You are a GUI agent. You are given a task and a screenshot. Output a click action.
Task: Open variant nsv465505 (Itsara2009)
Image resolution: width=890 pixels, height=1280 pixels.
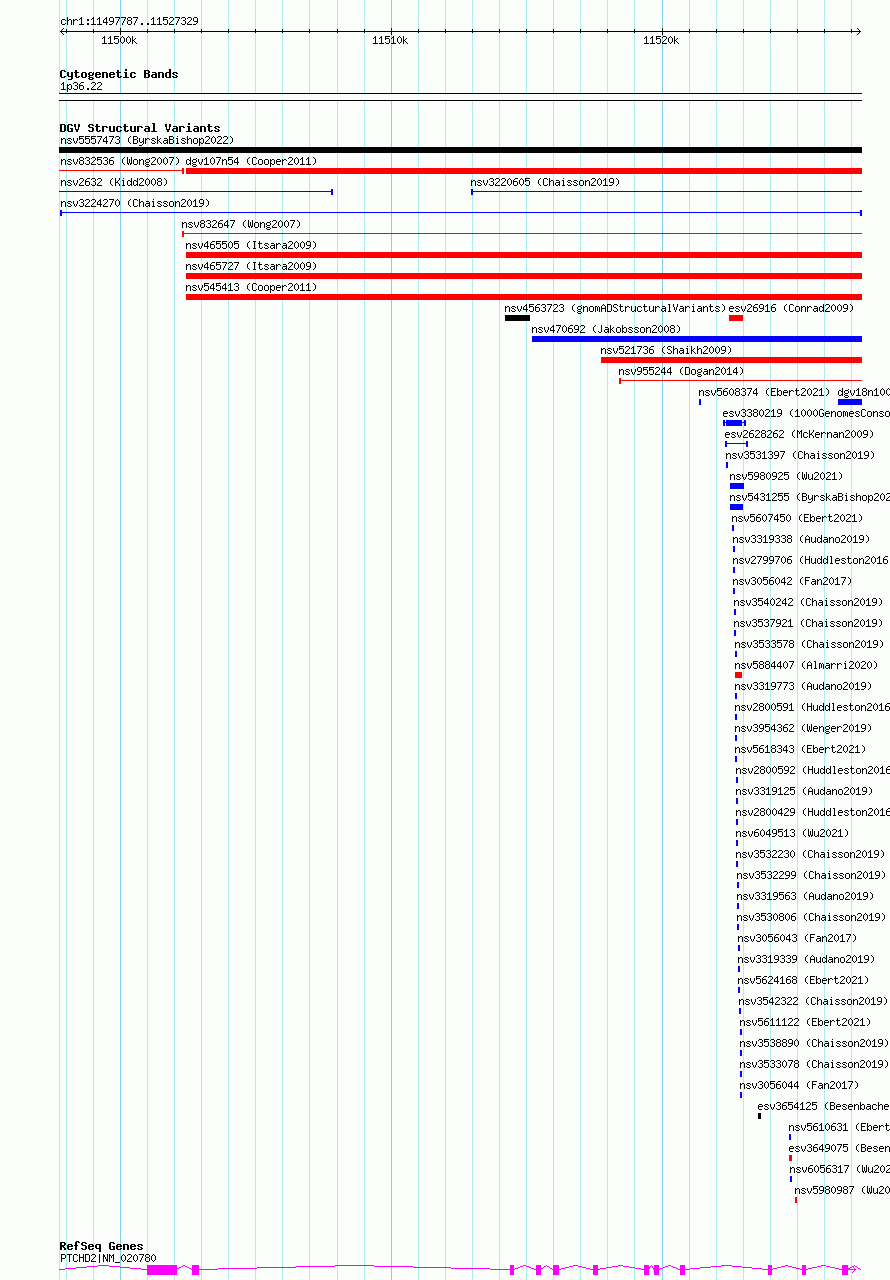tap(251, 245)
